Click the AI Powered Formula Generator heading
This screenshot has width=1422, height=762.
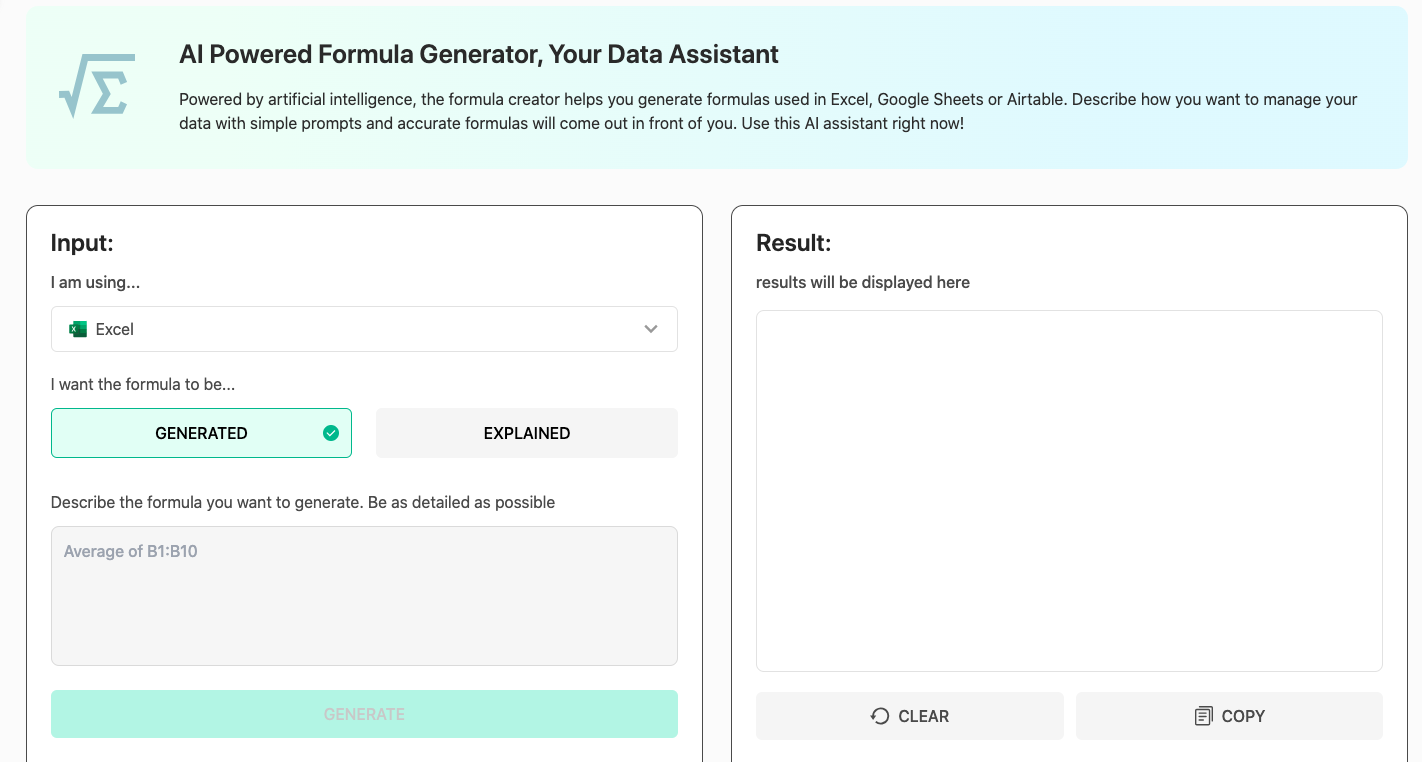tap(478, 54)
